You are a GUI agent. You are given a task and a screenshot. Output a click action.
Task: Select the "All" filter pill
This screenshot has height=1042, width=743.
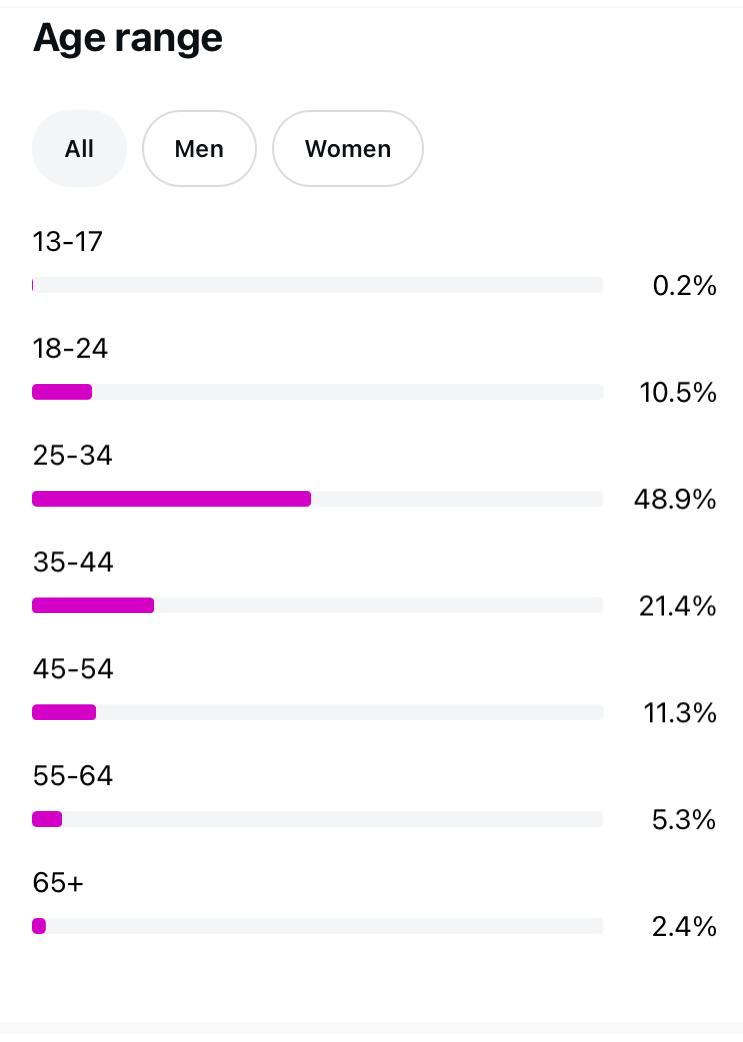(x=79, y=149)
